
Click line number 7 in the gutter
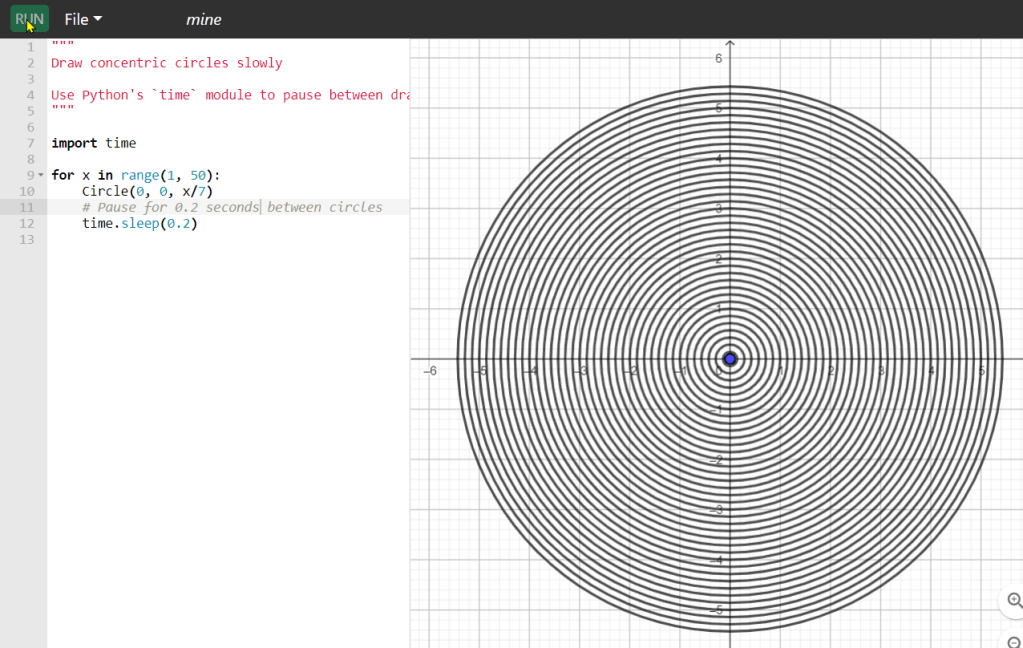(30, 143)
